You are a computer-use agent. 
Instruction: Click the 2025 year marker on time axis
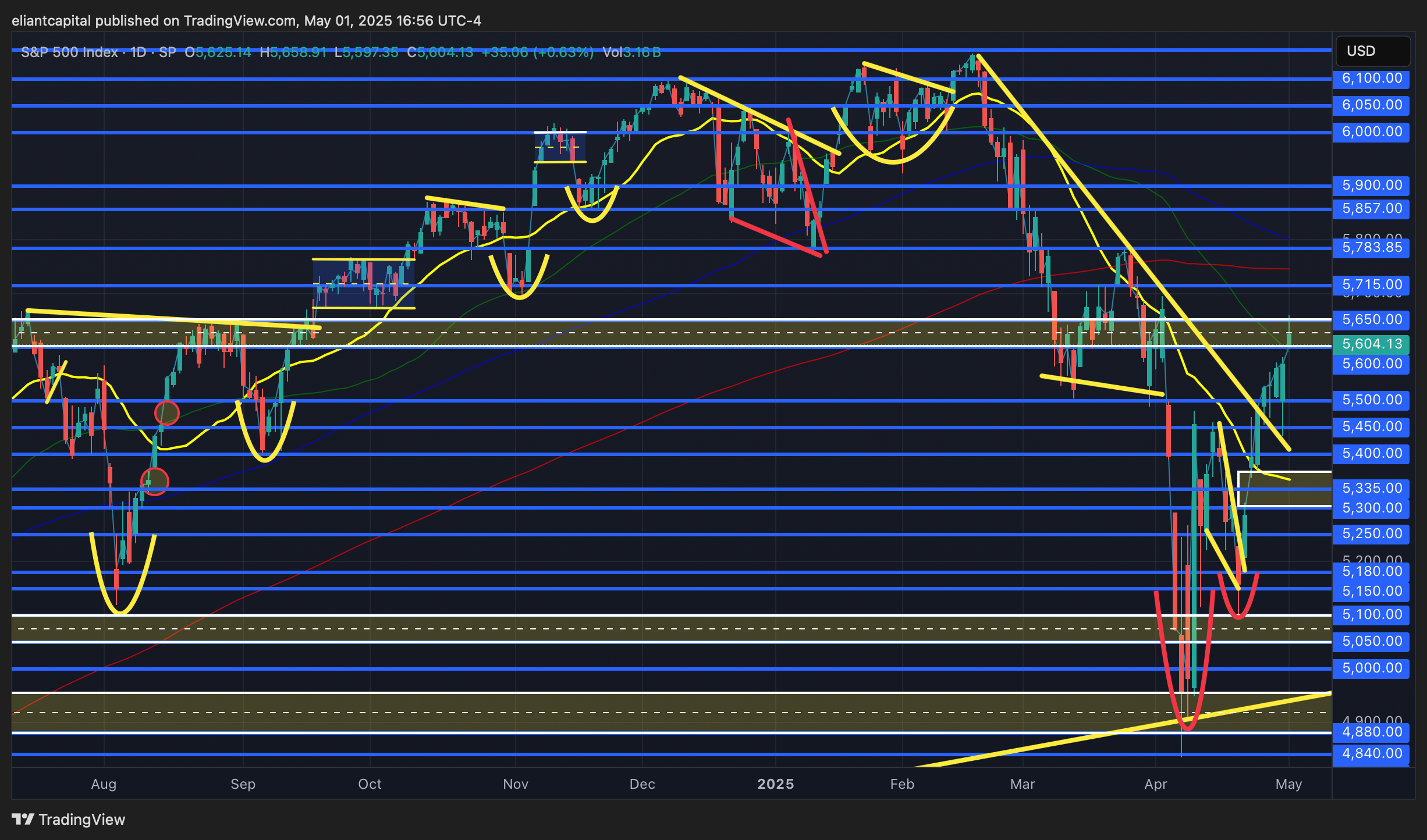tap(775, 784)
